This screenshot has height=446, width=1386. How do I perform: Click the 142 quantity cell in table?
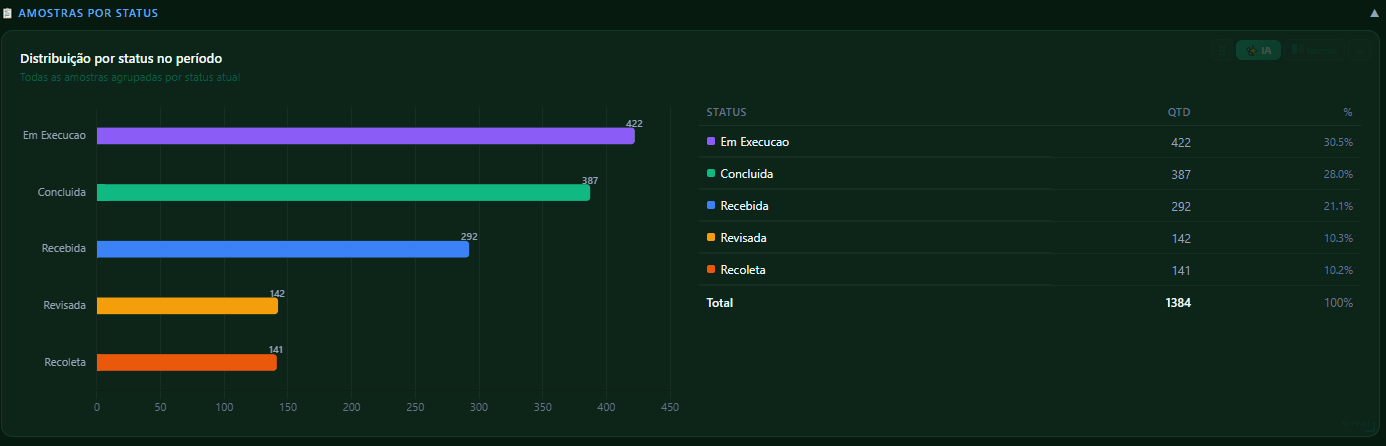1181,238
